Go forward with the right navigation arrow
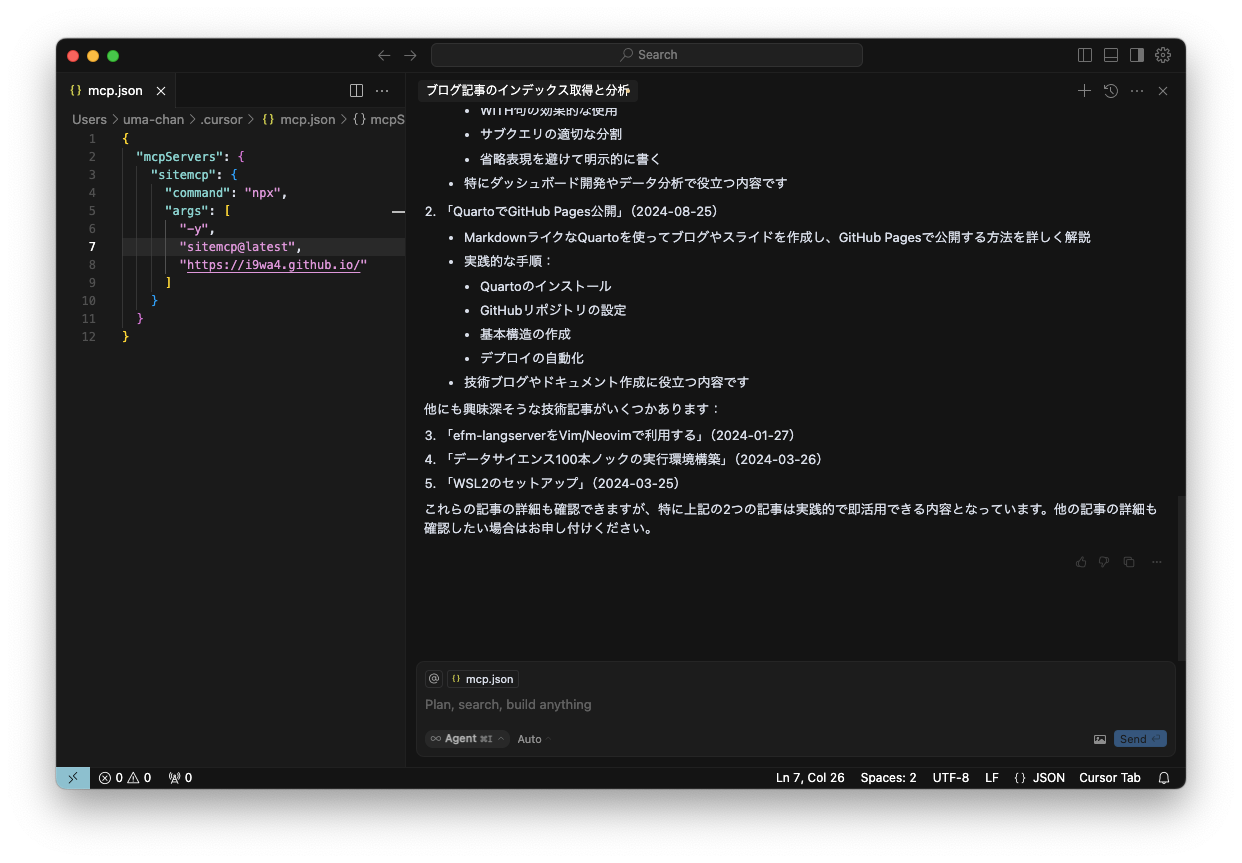Screen dimensions: 1242x863 [x=410, y=55]
